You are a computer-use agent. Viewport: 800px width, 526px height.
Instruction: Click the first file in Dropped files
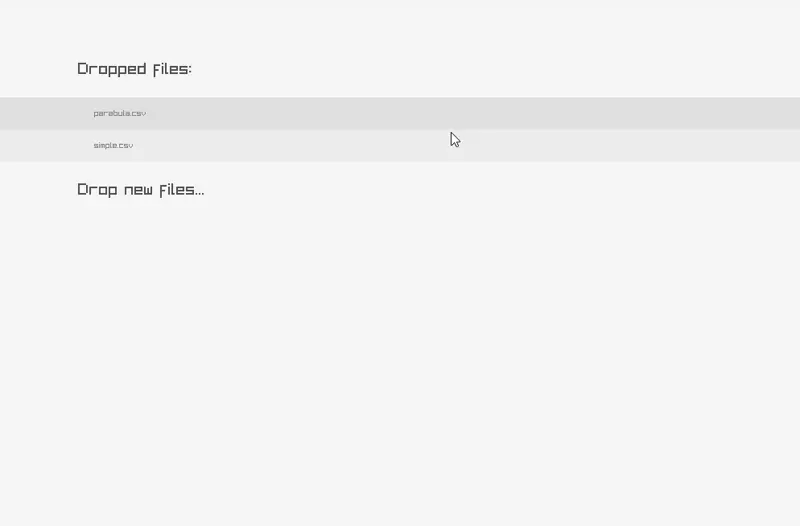pos(120,113)
